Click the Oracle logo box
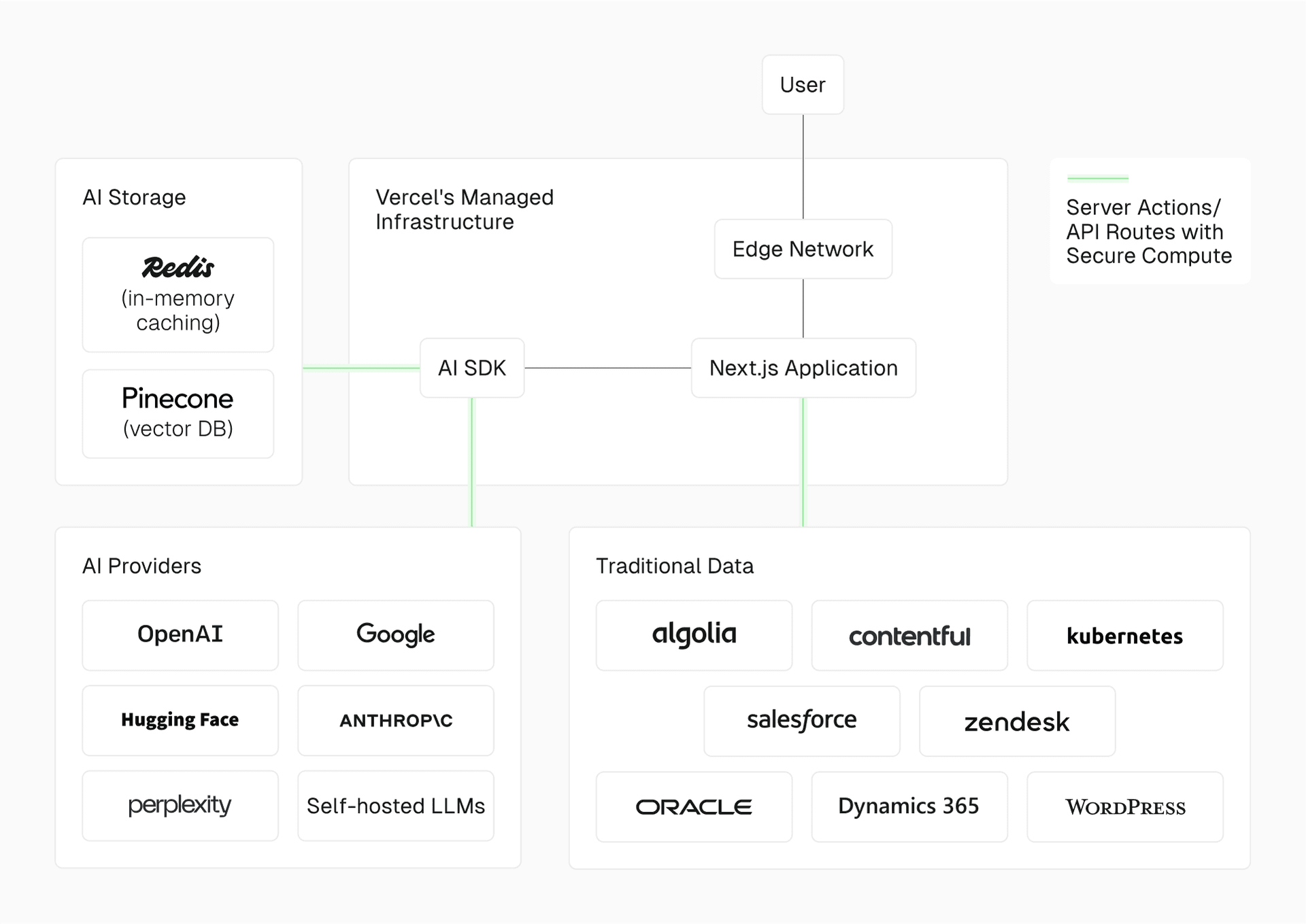The width and height of the screenshot is (1306, 924). point(694,806)
